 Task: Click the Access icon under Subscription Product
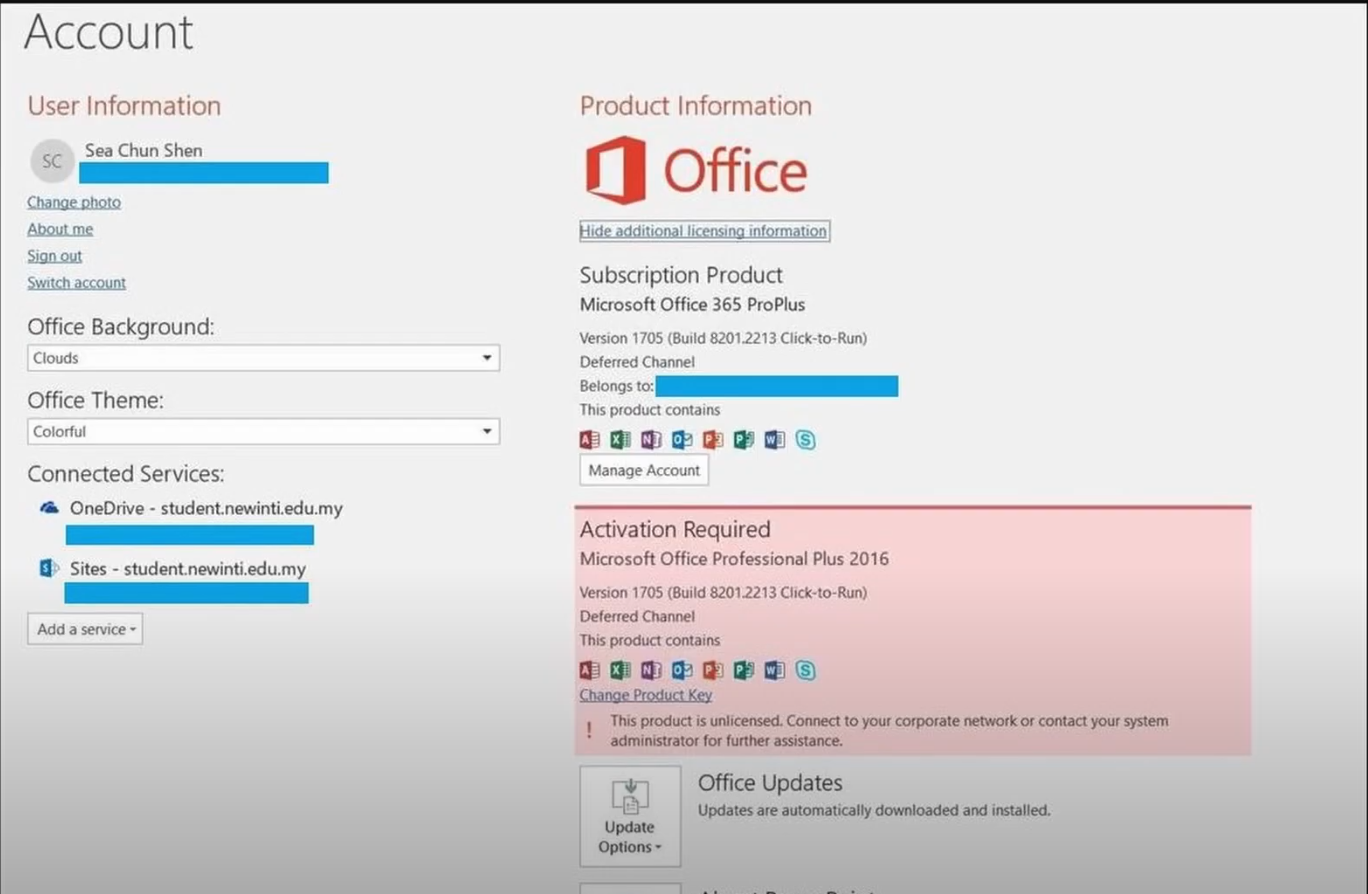[590, 440]
